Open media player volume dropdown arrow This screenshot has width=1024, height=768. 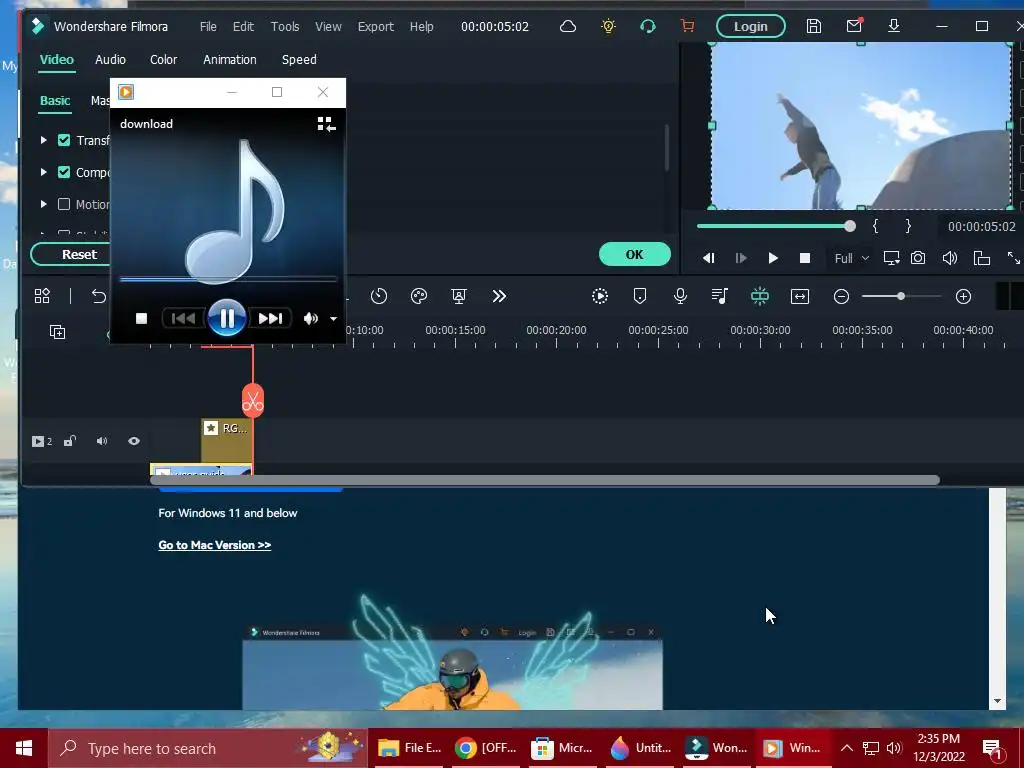333,319
